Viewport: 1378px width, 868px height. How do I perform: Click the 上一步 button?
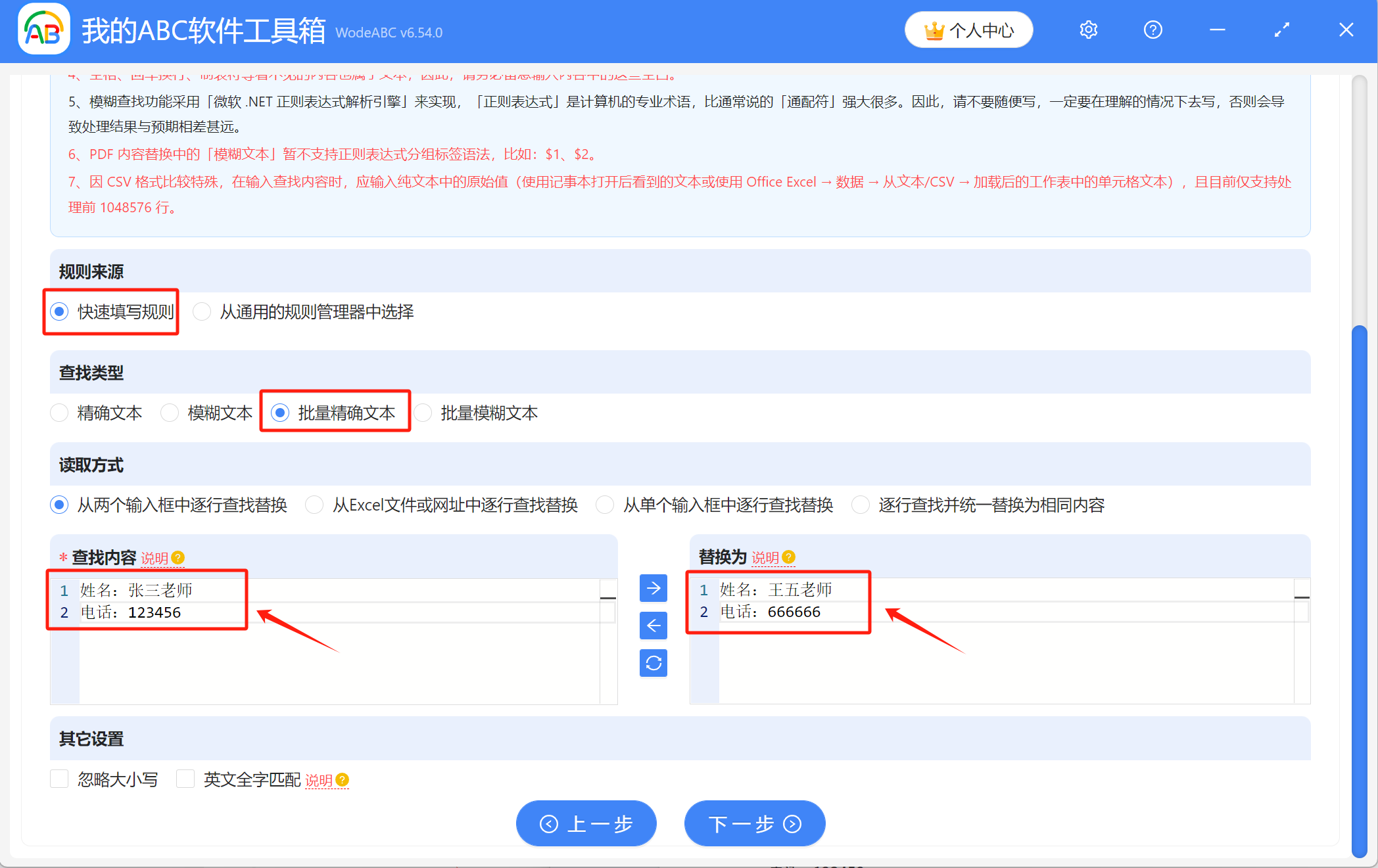586,823
